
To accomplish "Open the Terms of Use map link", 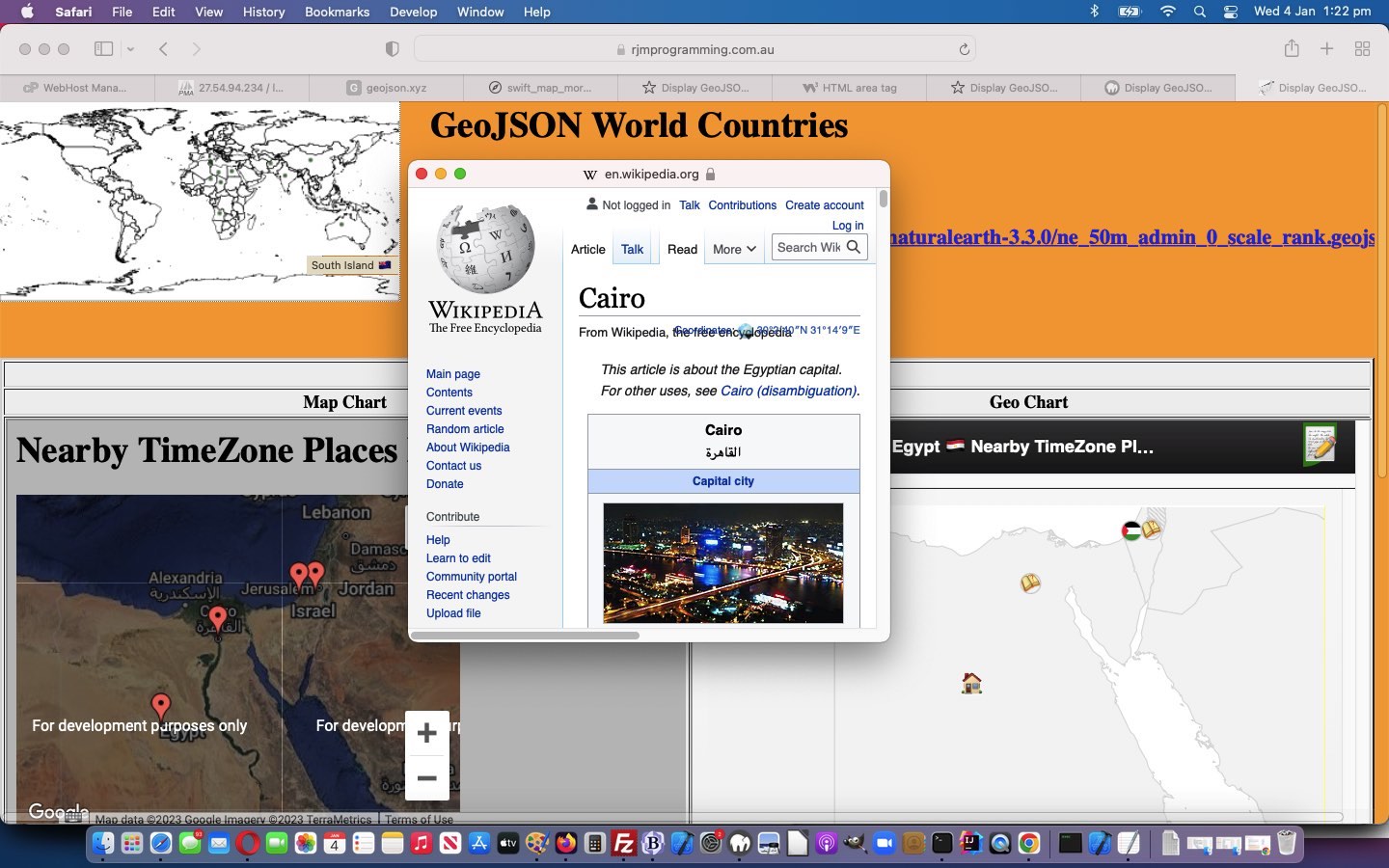I will coord(419,820).
